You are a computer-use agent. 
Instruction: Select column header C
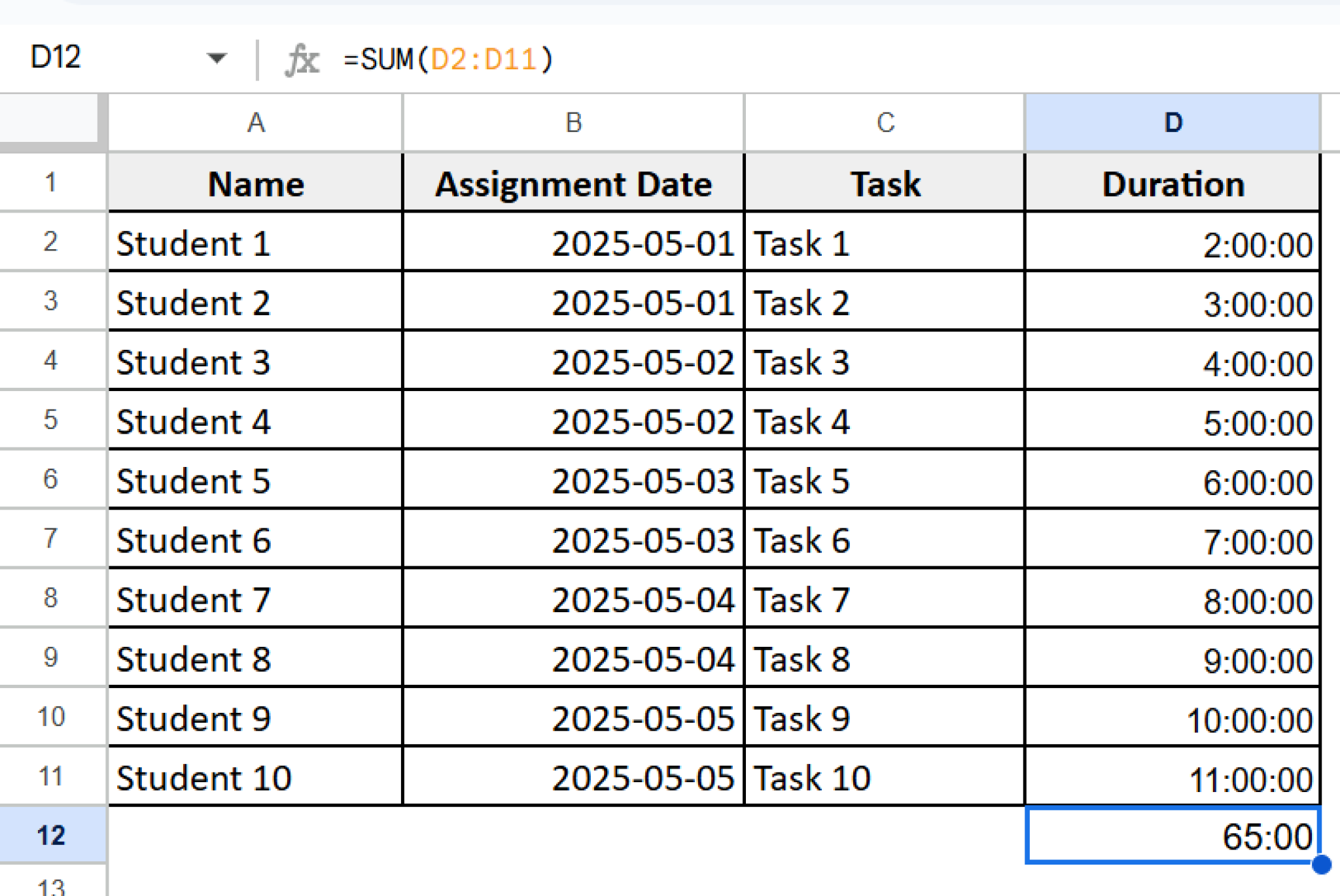885,122
